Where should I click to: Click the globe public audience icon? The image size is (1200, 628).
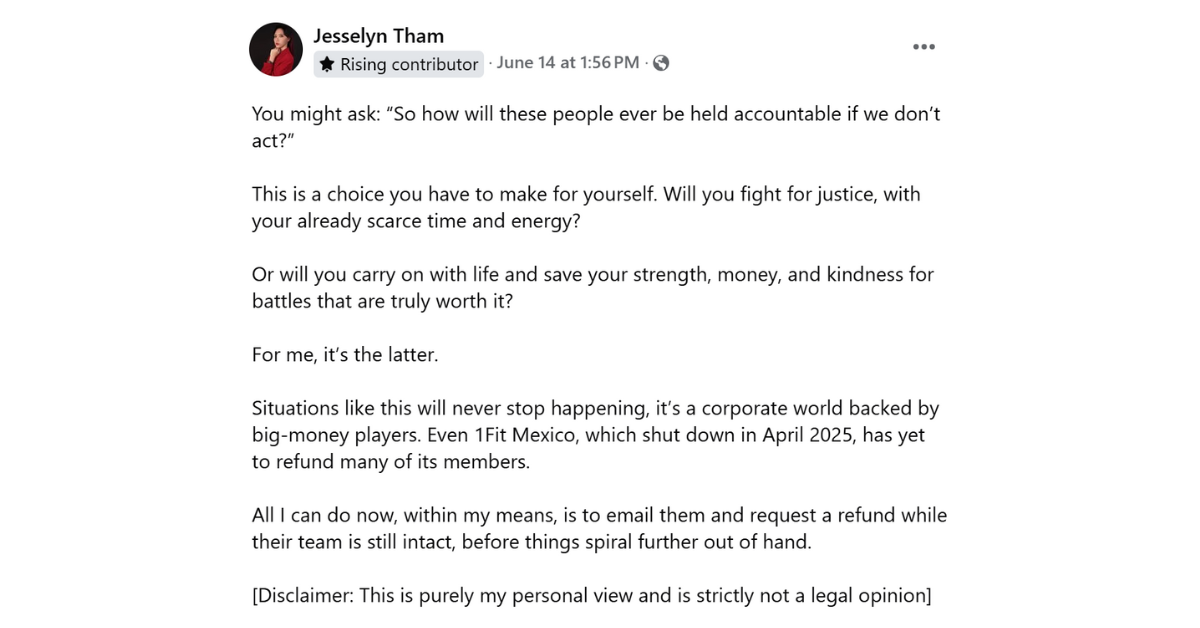point(661,63)
